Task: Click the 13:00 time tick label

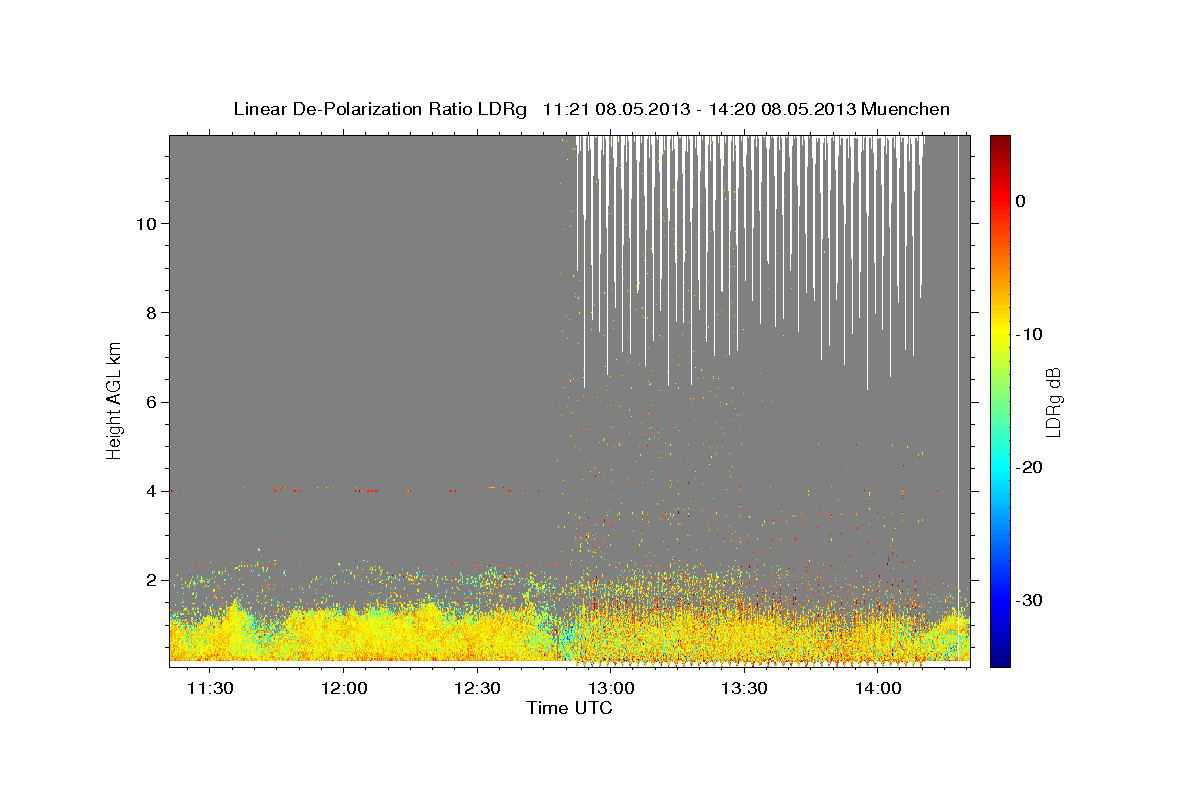Action: click(x=611, y=688)
